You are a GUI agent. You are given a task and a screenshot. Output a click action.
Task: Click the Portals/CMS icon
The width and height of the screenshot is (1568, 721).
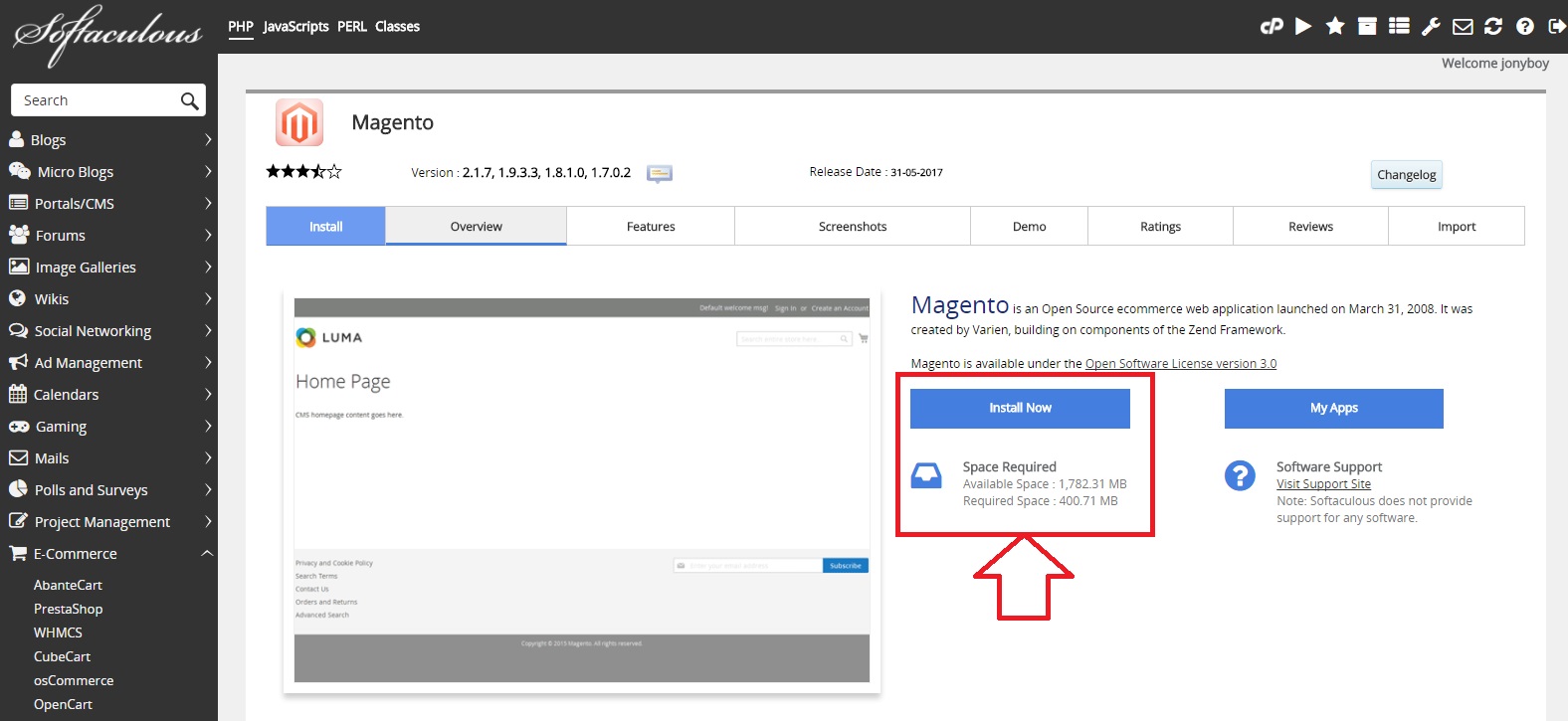(18, 203)
